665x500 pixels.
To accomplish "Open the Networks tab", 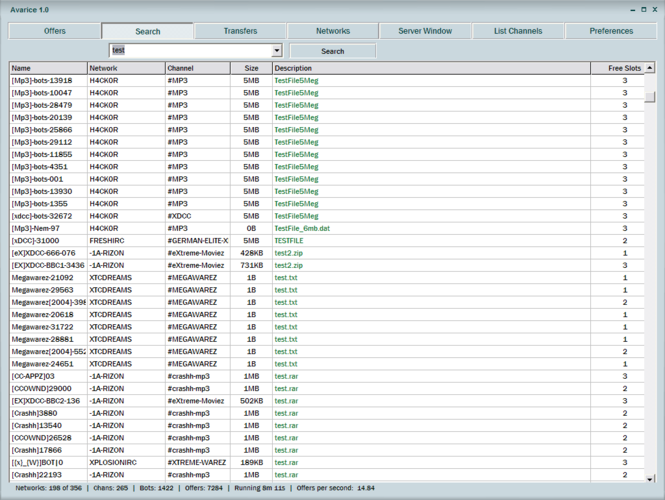I will 333,31.
